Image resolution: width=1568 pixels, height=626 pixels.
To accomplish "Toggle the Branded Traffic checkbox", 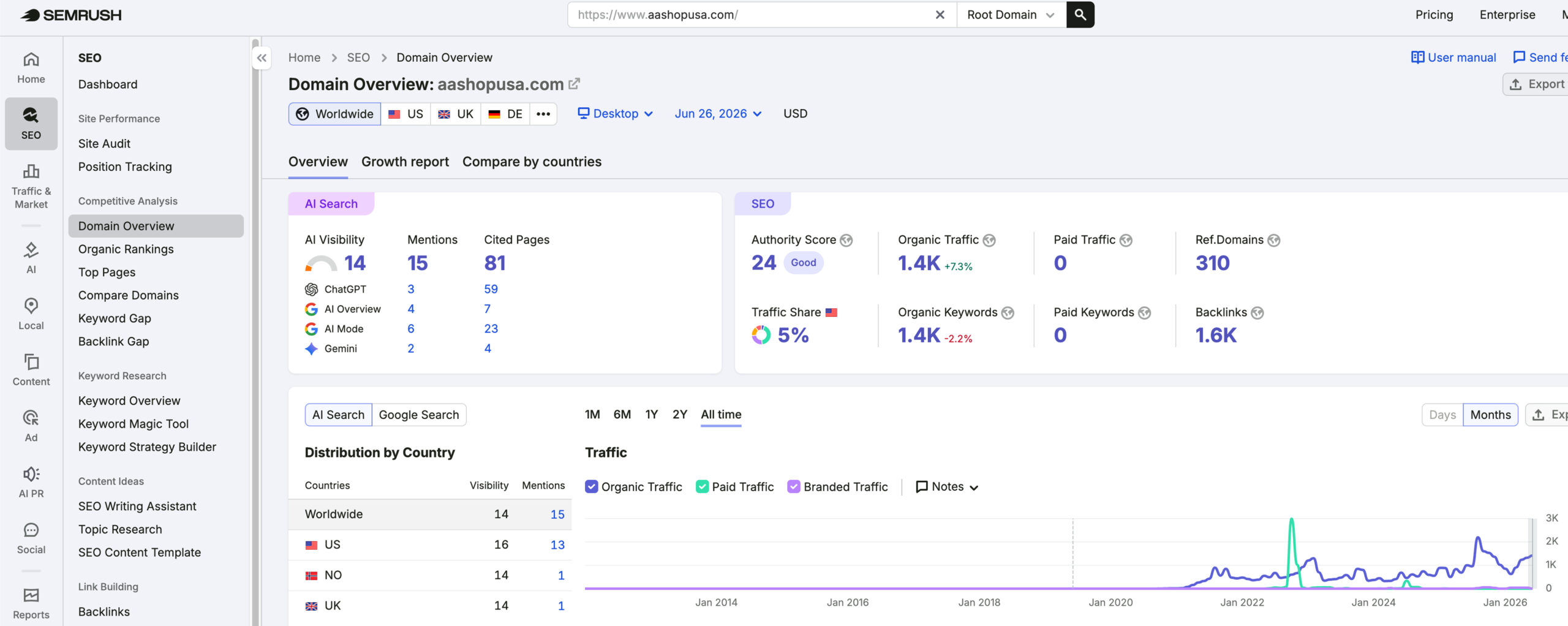I will pyautogui.click(x=793, y=486).
